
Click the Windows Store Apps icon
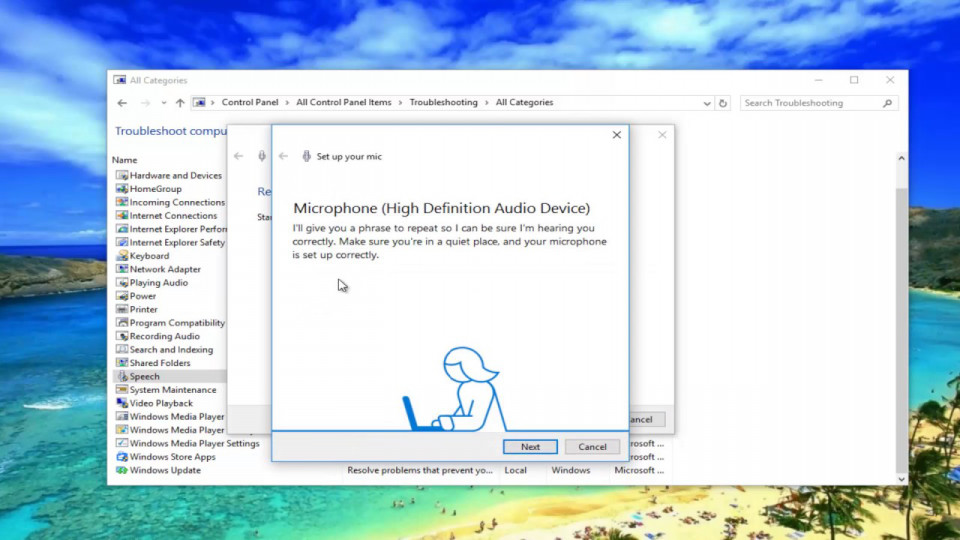122,457
